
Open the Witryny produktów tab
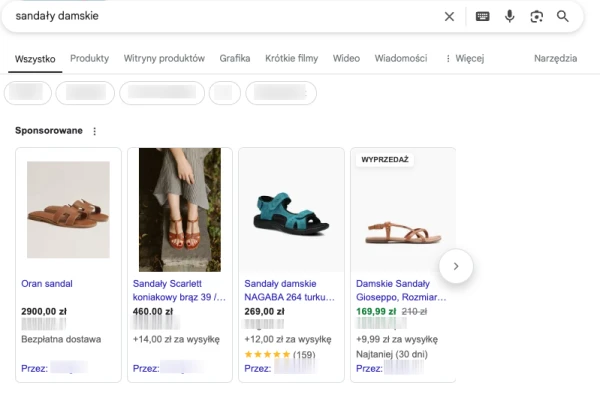[x=164, y=58]
